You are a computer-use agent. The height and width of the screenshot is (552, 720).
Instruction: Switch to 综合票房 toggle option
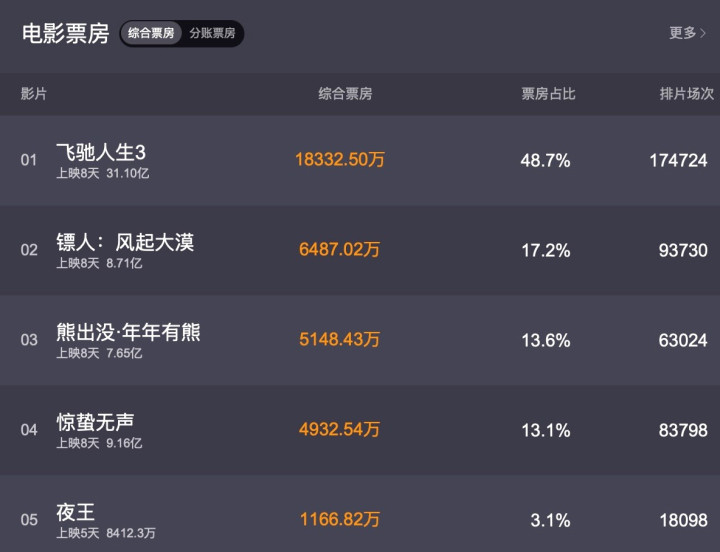pyautogui.click(x=151, y=34)
